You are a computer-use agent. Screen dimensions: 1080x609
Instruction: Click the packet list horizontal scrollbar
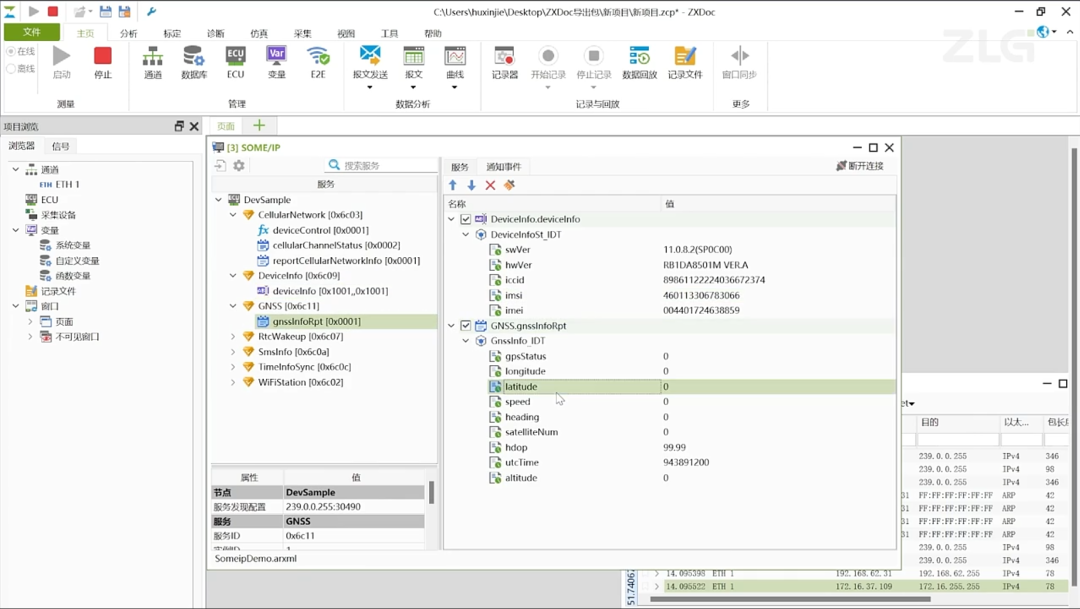pyautogui.click(x=790, y=599)
